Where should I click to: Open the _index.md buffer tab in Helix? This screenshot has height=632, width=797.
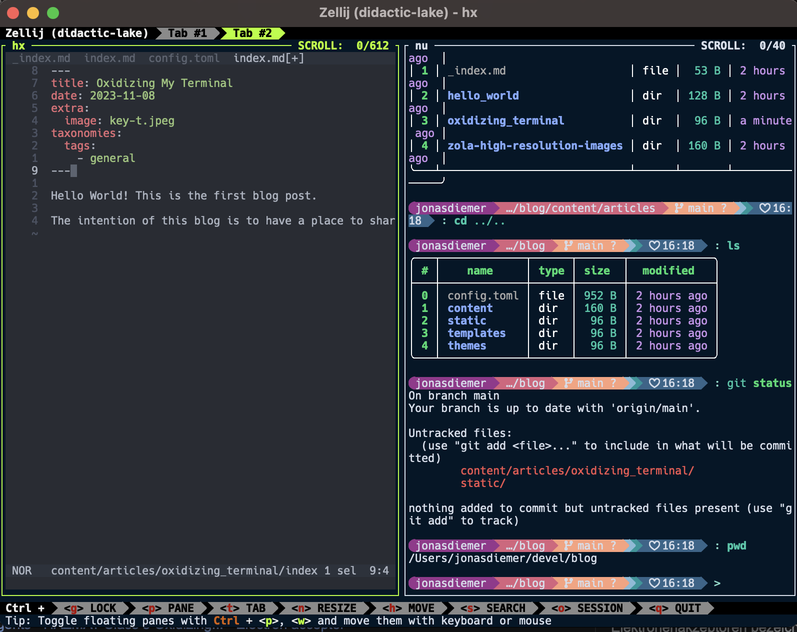coord(41,58)
